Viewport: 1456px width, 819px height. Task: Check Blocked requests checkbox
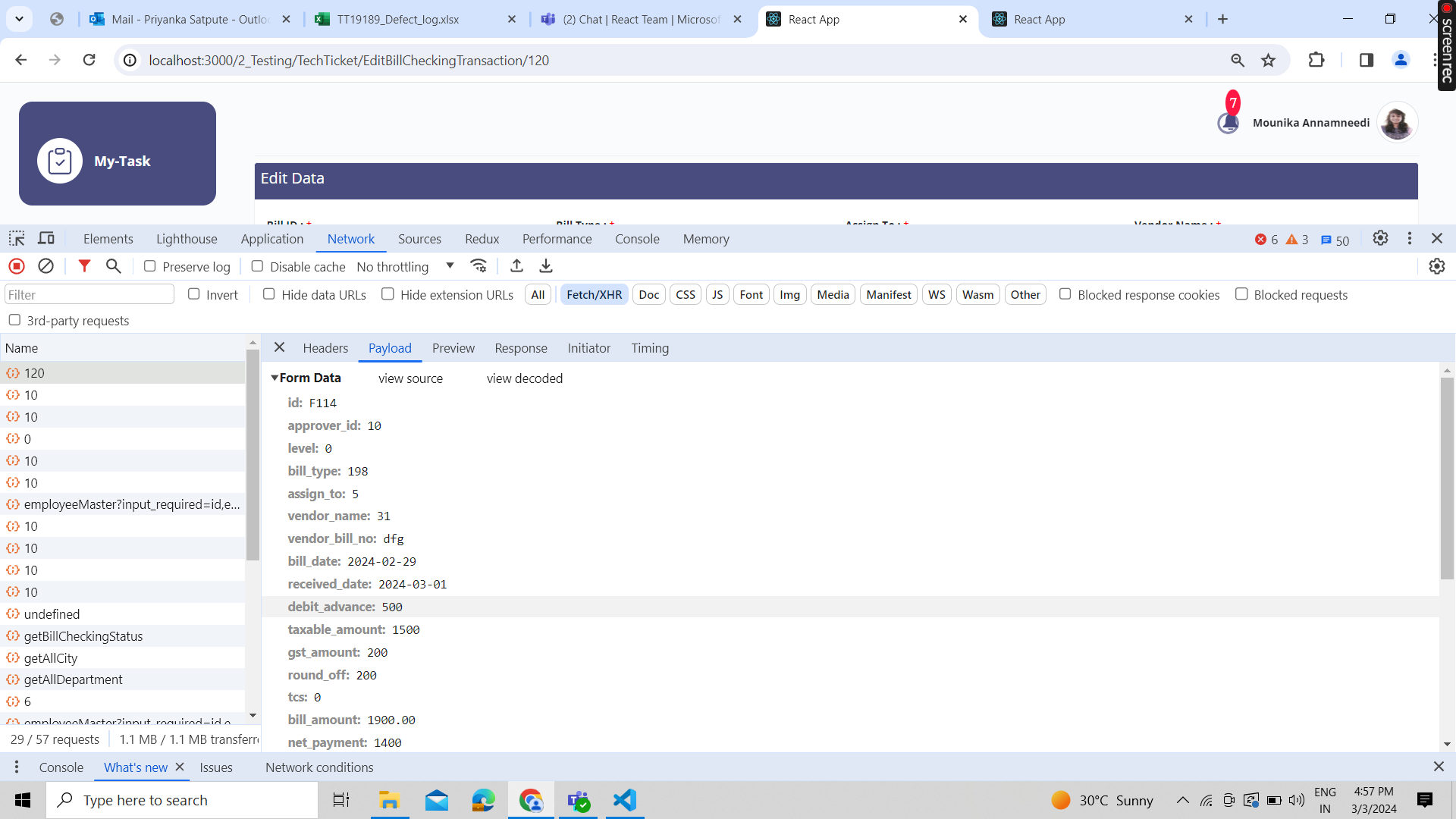[1241, 294]
